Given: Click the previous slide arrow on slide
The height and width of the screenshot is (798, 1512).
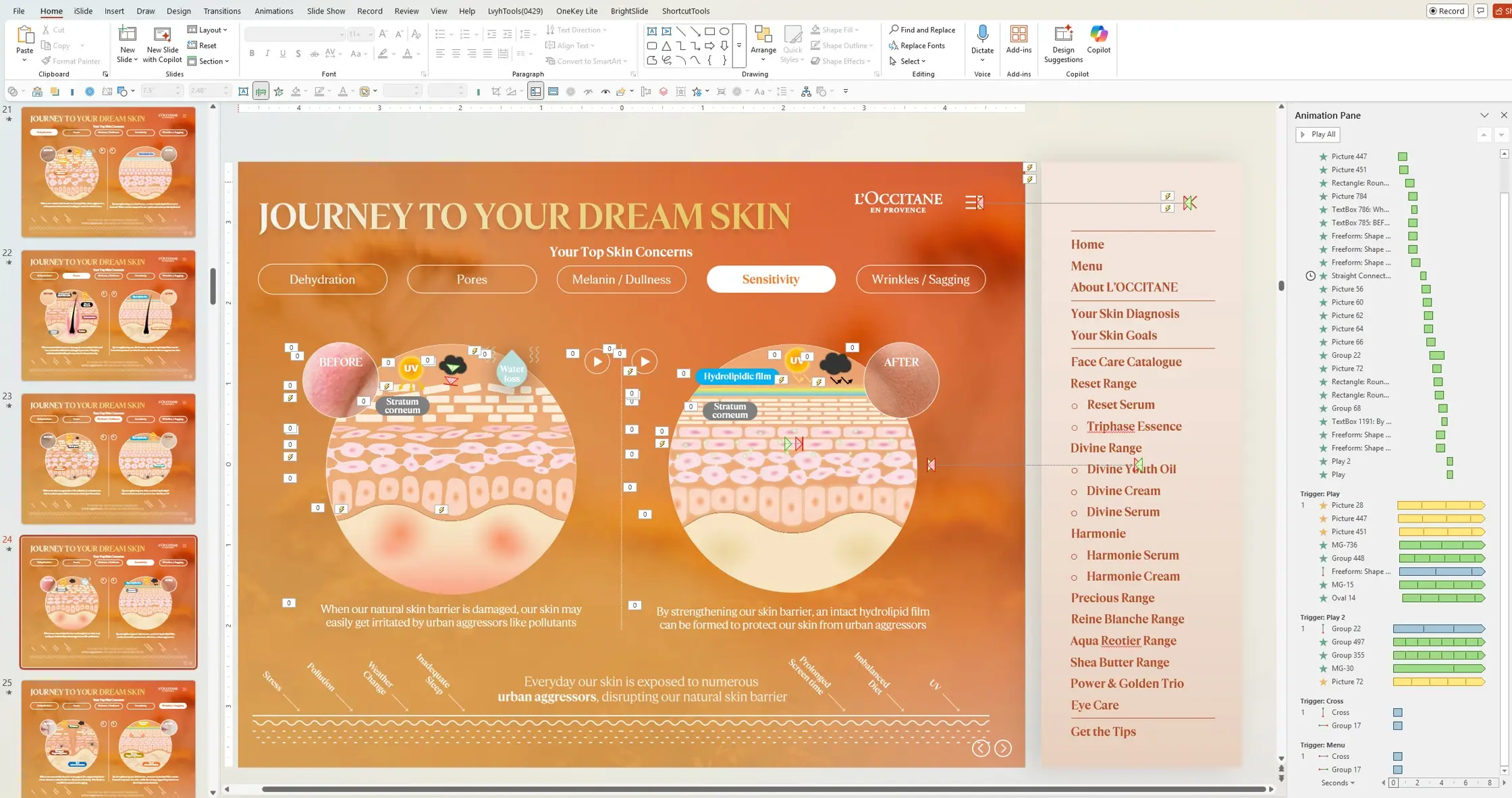Looking at the screenshot, I should 981,748.
